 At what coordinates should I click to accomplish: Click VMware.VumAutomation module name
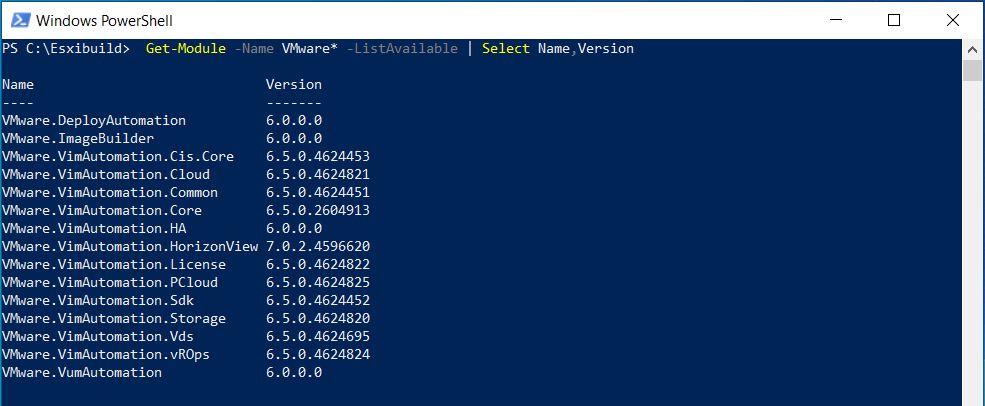tap(82, 373)
